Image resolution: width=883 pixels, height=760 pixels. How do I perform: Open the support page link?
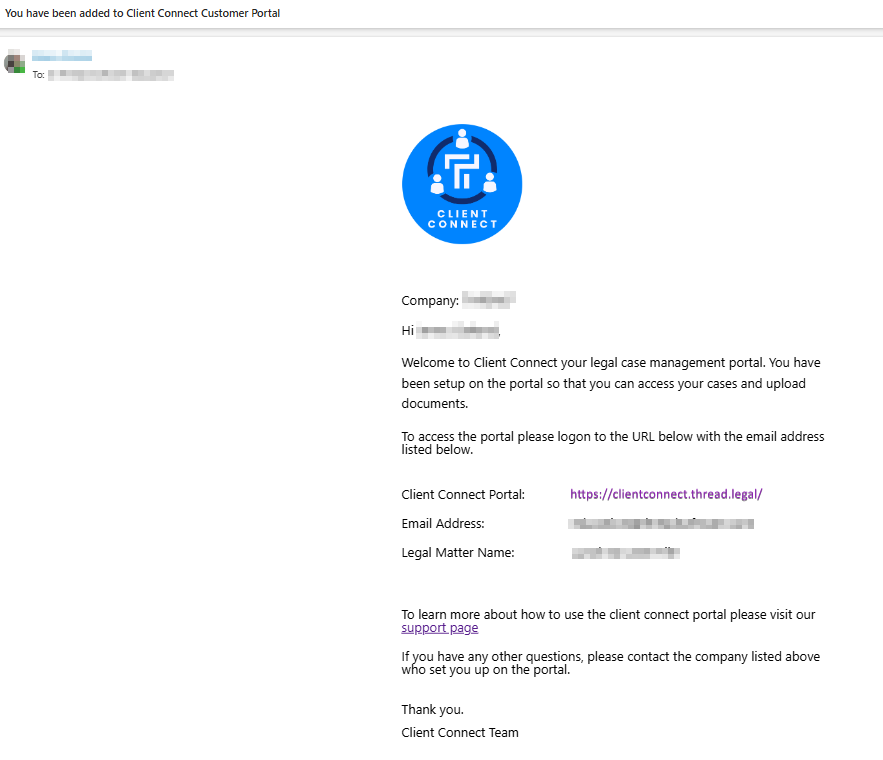(x=439, y=628)
